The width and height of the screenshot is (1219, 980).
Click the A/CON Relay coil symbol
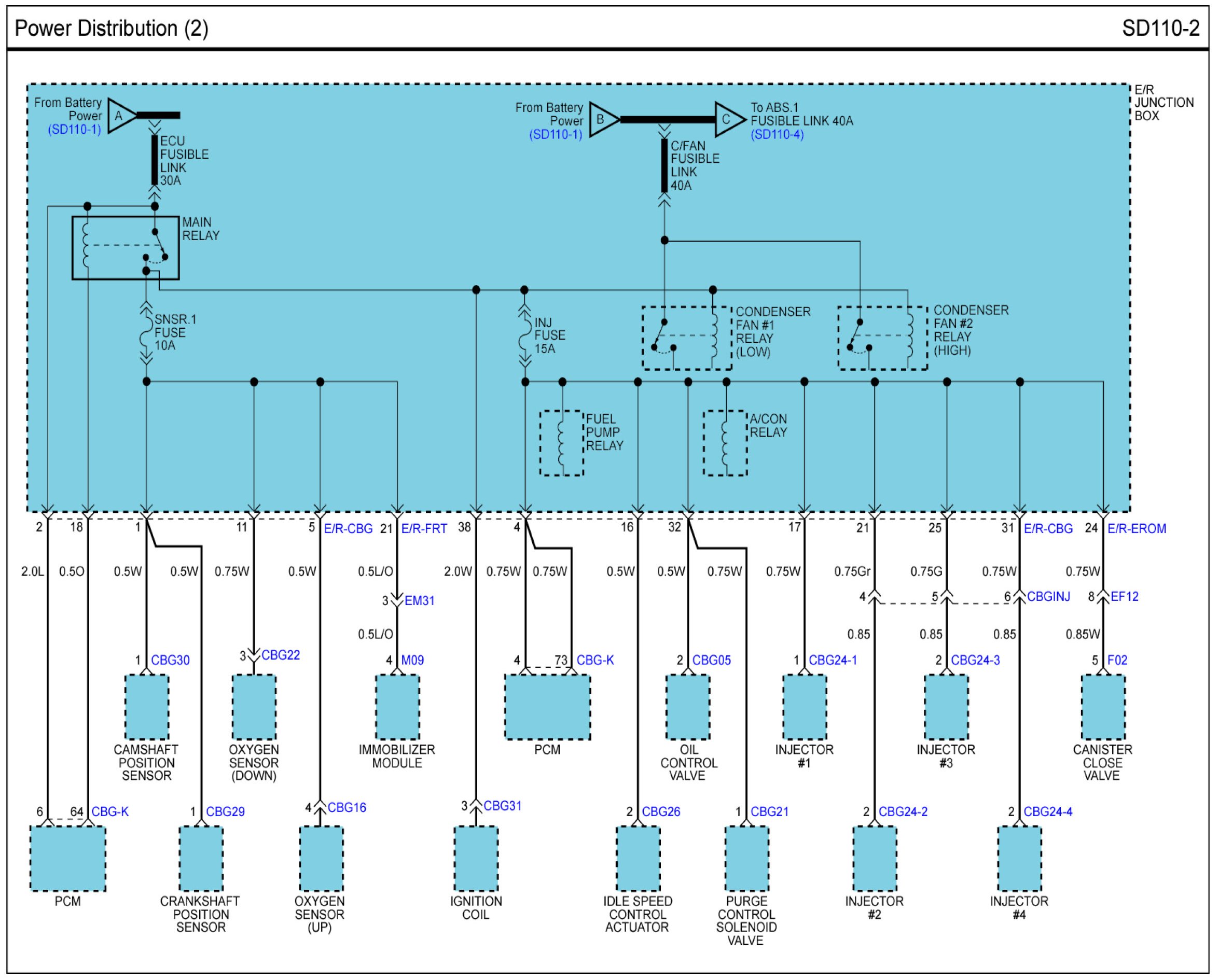[725, 443]
